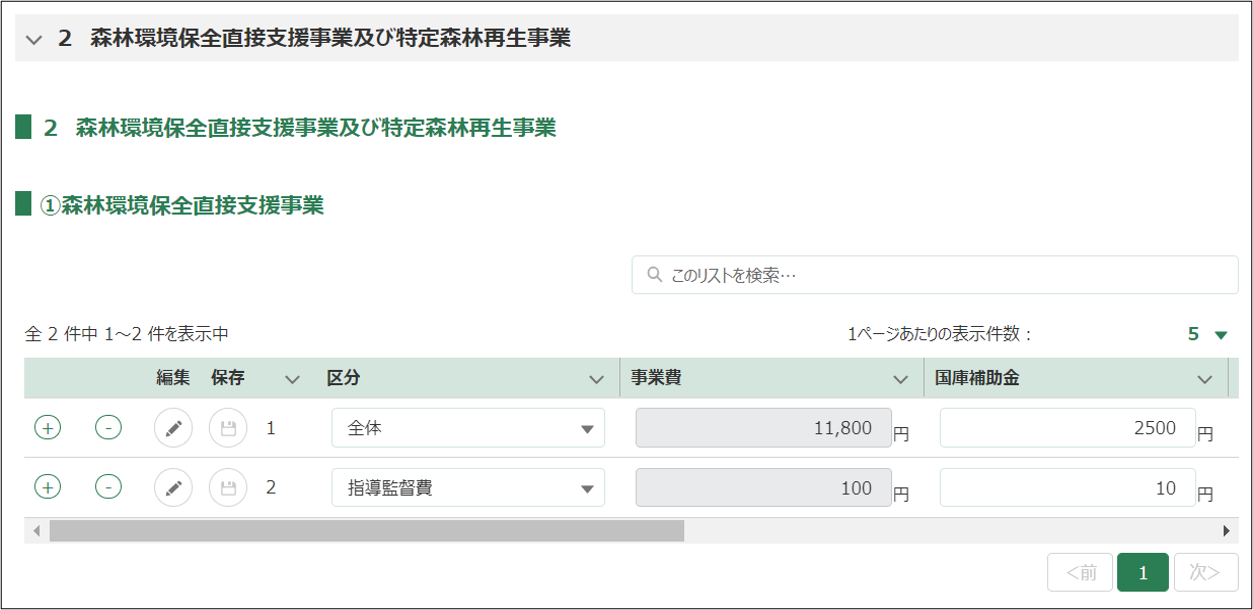Open the 指導監督費 category dropdown
This screenshot has width=1253, height=610.
468,488
